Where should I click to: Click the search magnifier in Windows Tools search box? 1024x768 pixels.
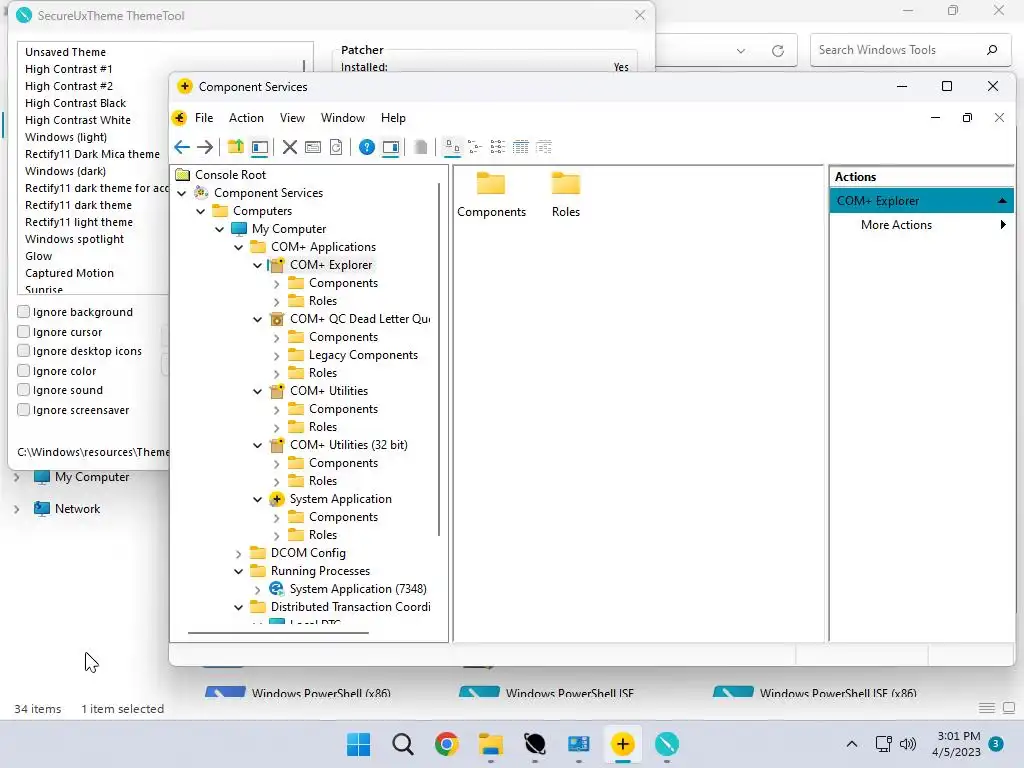pos(992,50)
